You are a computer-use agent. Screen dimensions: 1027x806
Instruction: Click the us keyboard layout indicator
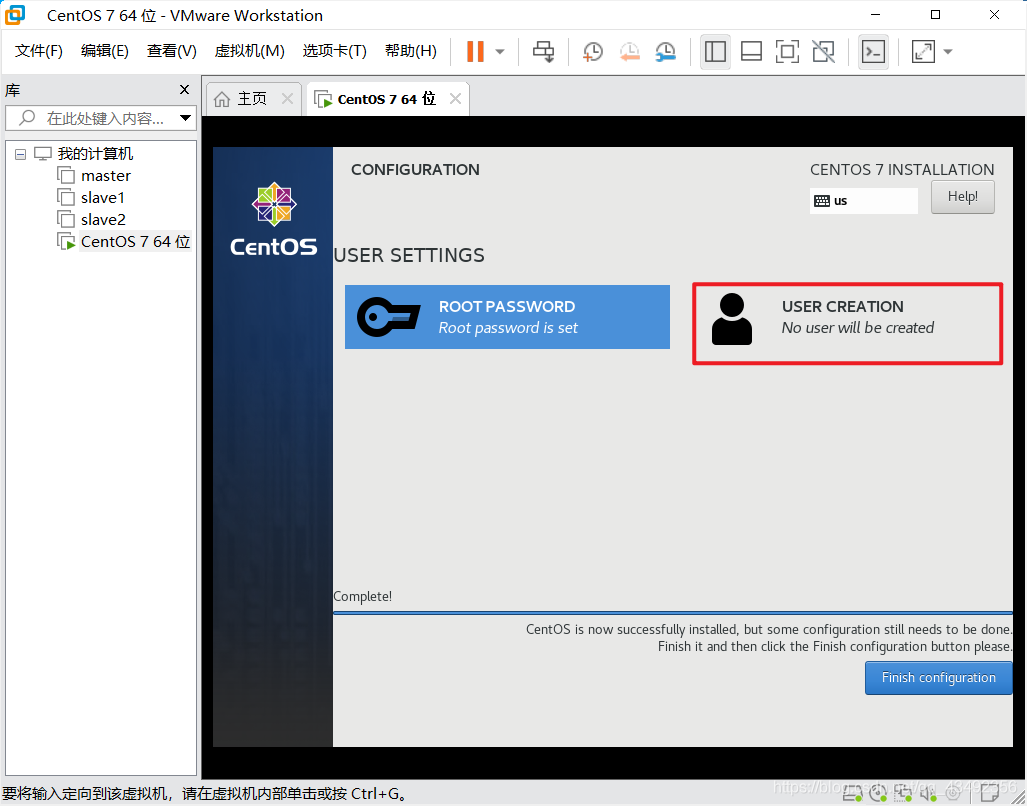[863, 200]
